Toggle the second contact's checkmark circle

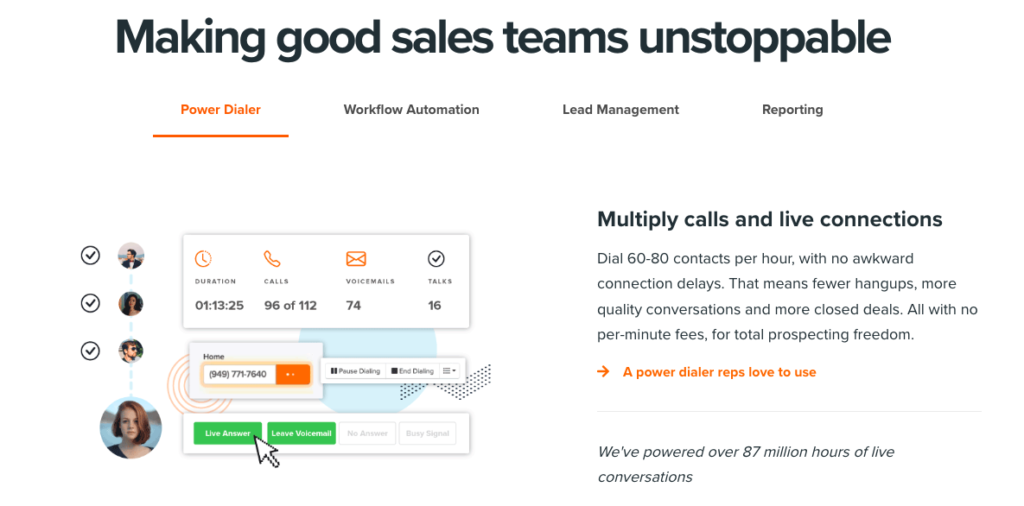coord(90,303)
